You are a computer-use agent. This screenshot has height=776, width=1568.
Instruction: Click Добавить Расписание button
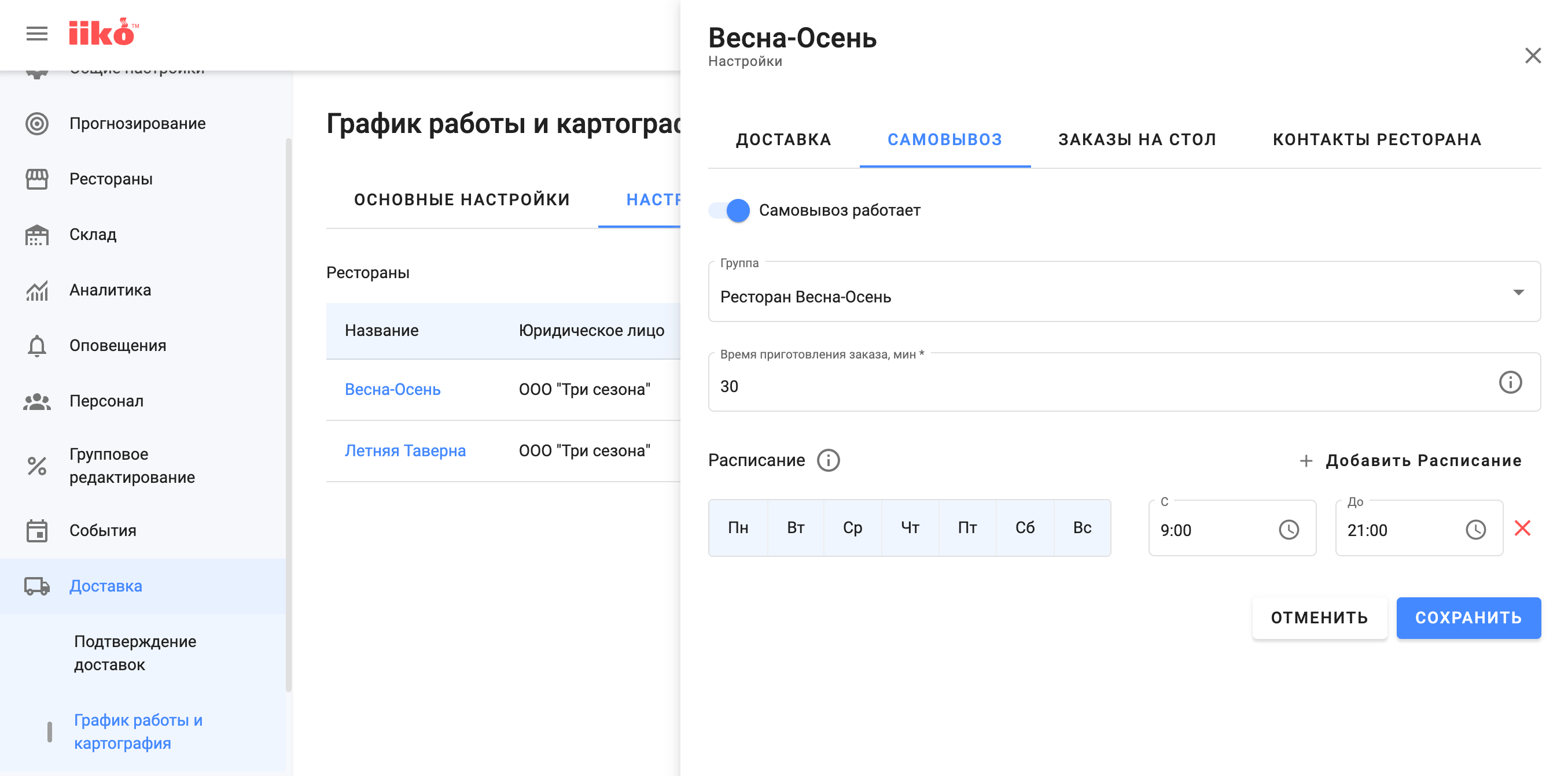[x=1411, y=461]
